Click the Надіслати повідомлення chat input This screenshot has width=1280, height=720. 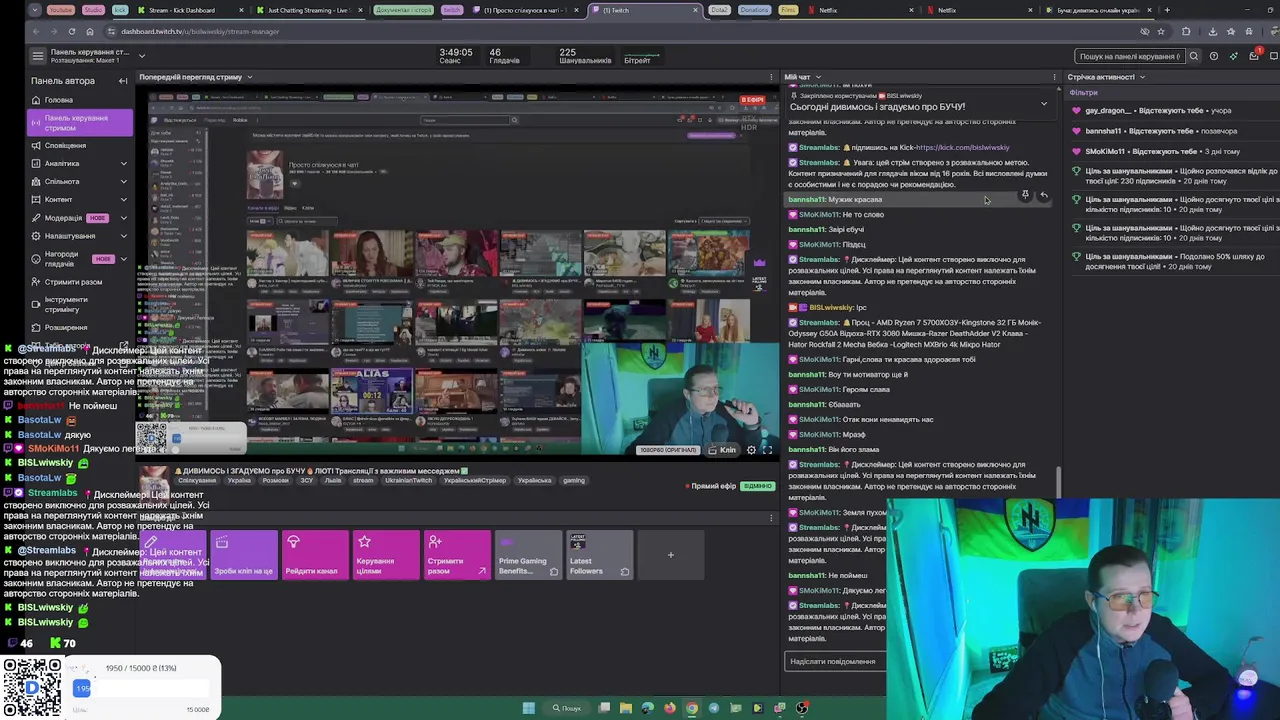pos(835,661)
